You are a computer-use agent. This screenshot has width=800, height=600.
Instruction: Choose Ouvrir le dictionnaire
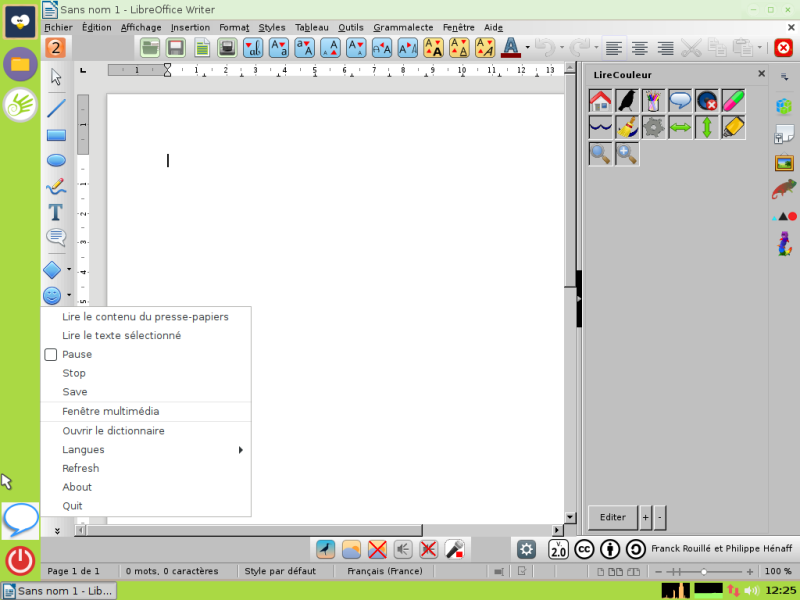click(146, 431)
